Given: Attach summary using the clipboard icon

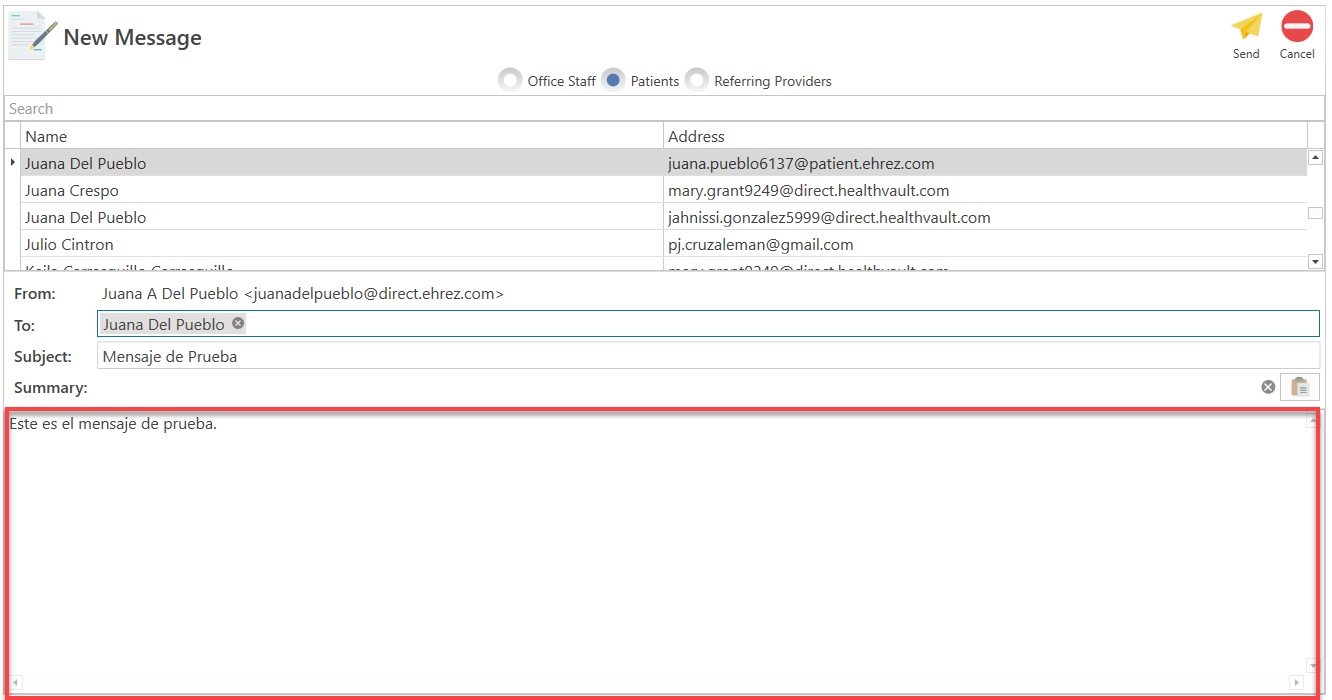Looking at the screenshot, I should [x=1300, y=387].
